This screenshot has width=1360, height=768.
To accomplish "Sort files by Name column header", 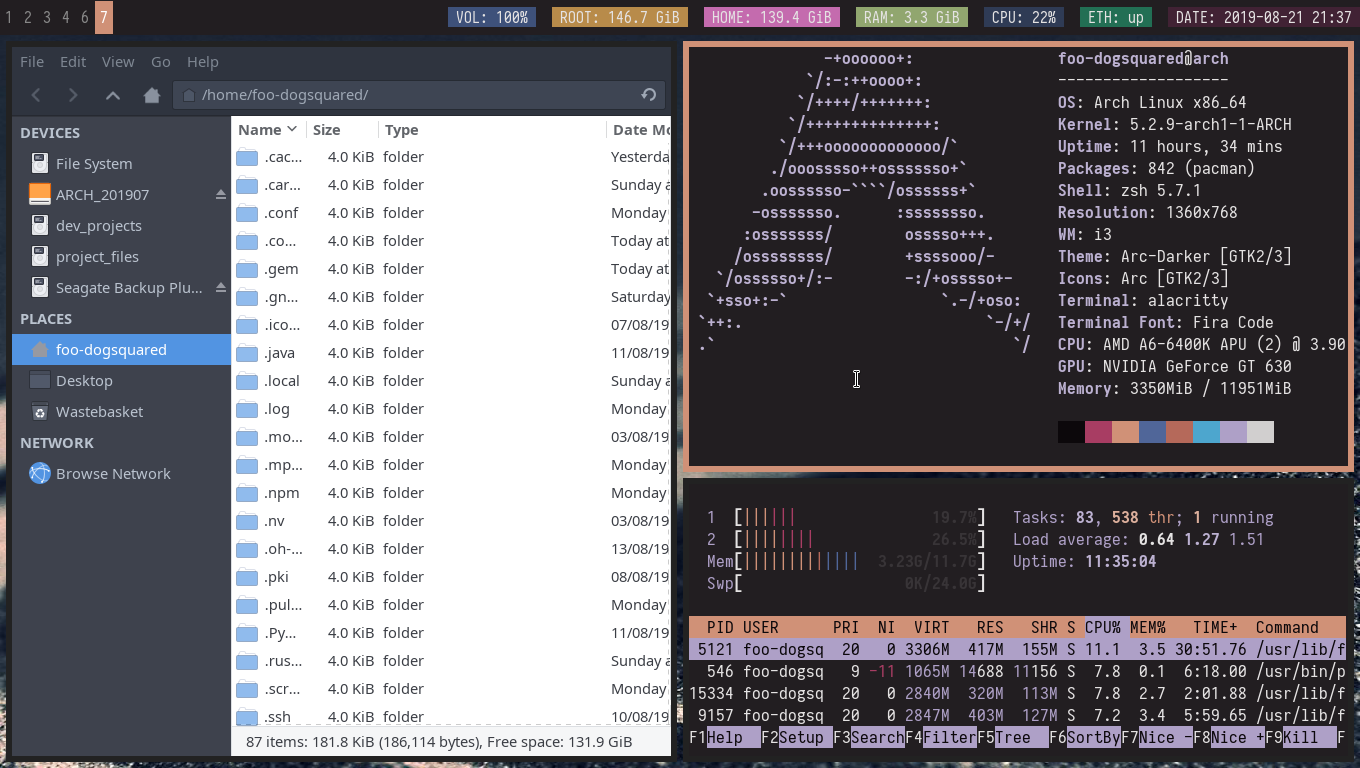I will [x=268, y=130].
